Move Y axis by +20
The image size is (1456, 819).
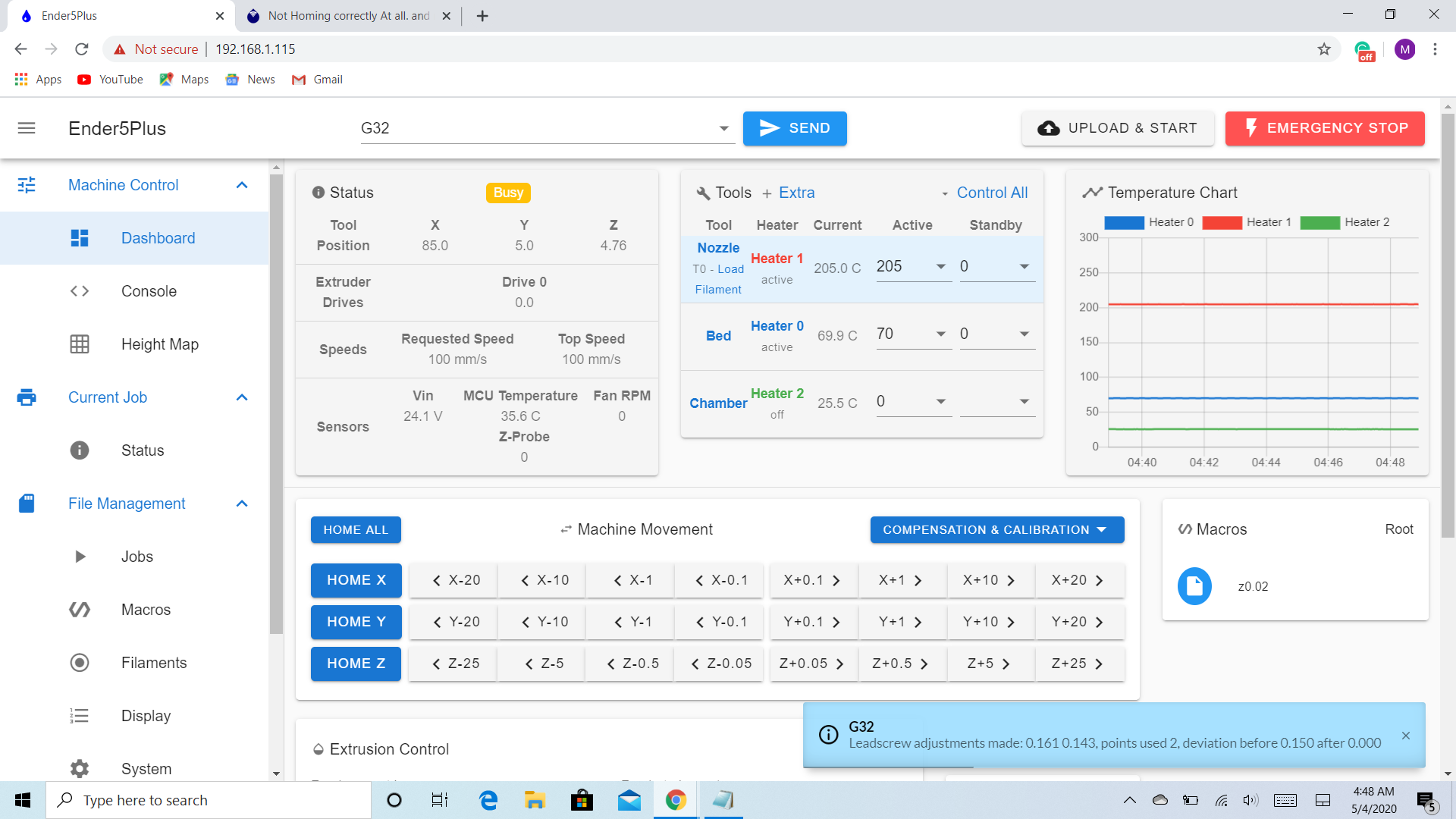pyautogui.click(x=1079, y=622)
